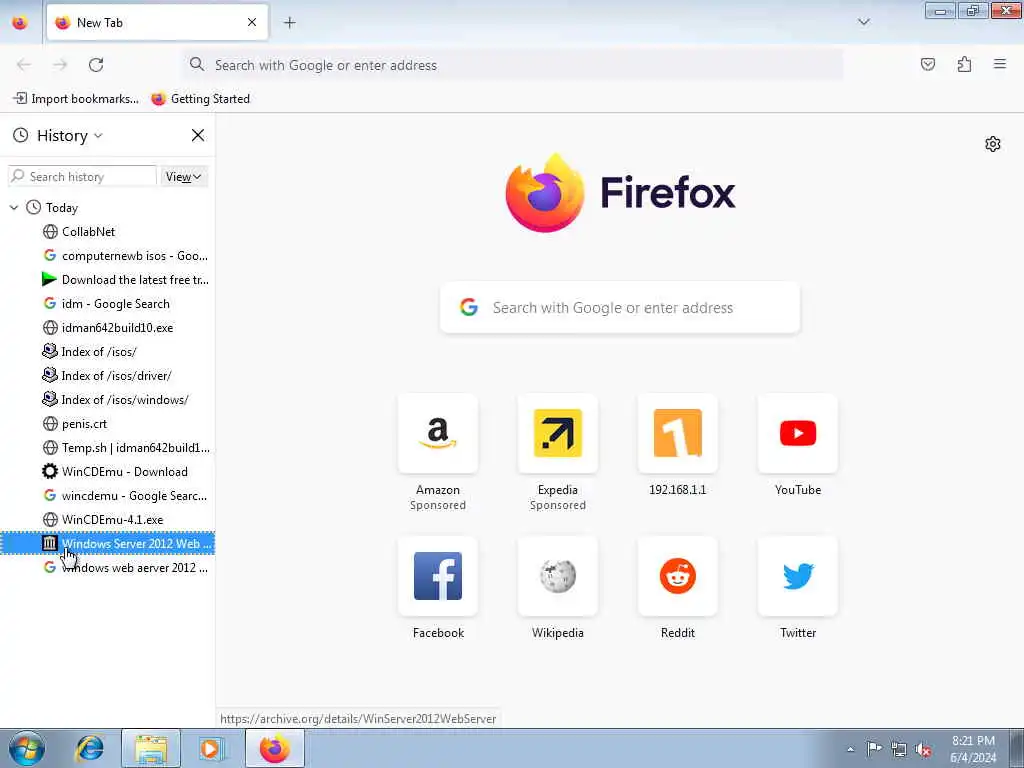Click the central Google search box
1024x768 pixels.
620,308
